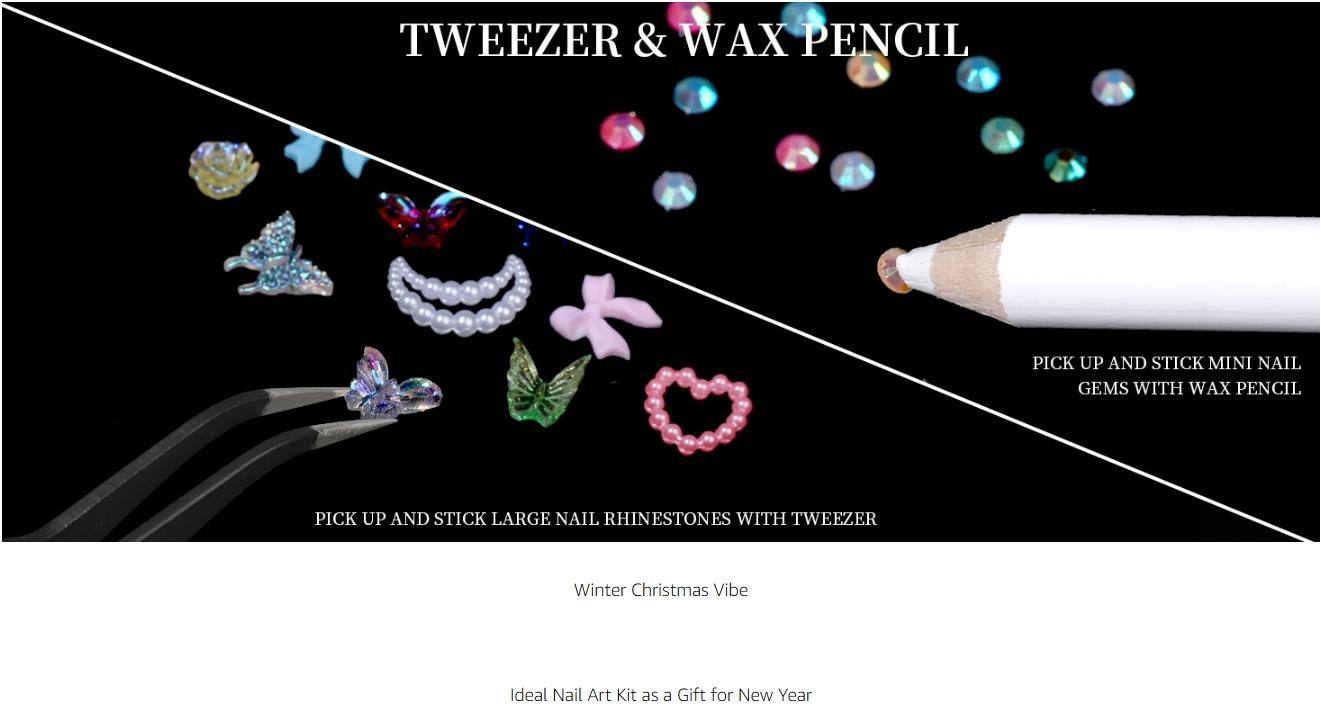
Task: Select the pink bow charm
Action: point(605,316)
